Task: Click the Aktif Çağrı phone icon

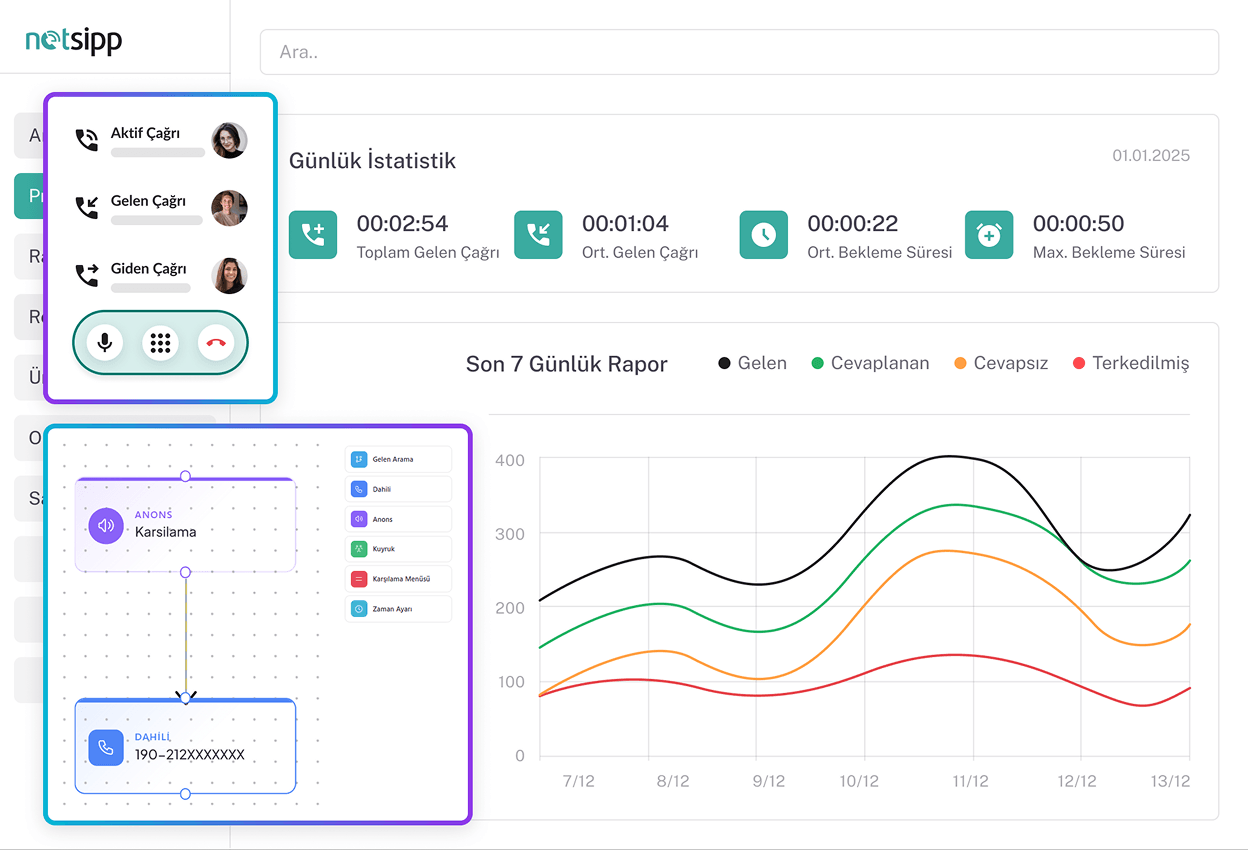Action: (87, 140)
